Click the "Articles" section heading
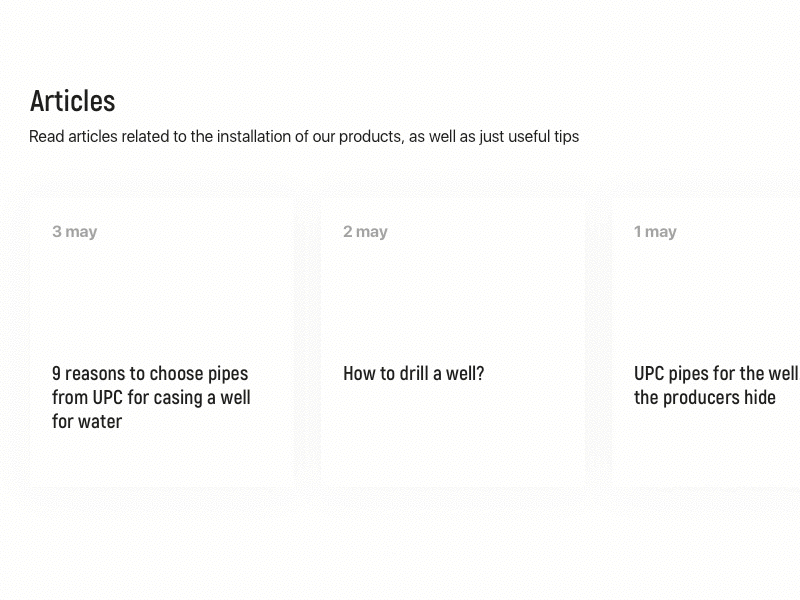Screen dimensions: 800x600 [72, 100]
